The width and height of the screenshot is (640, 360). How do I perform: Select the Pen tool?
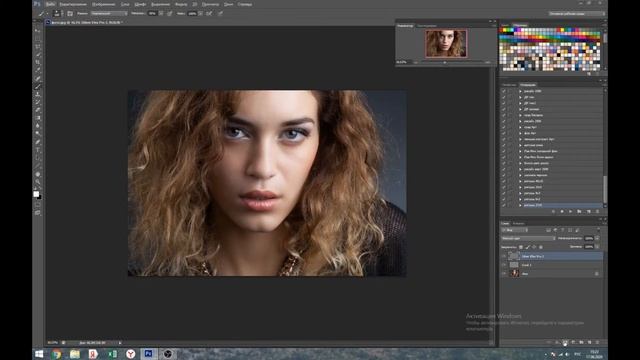pyautogui.click(x=38, y=142)
